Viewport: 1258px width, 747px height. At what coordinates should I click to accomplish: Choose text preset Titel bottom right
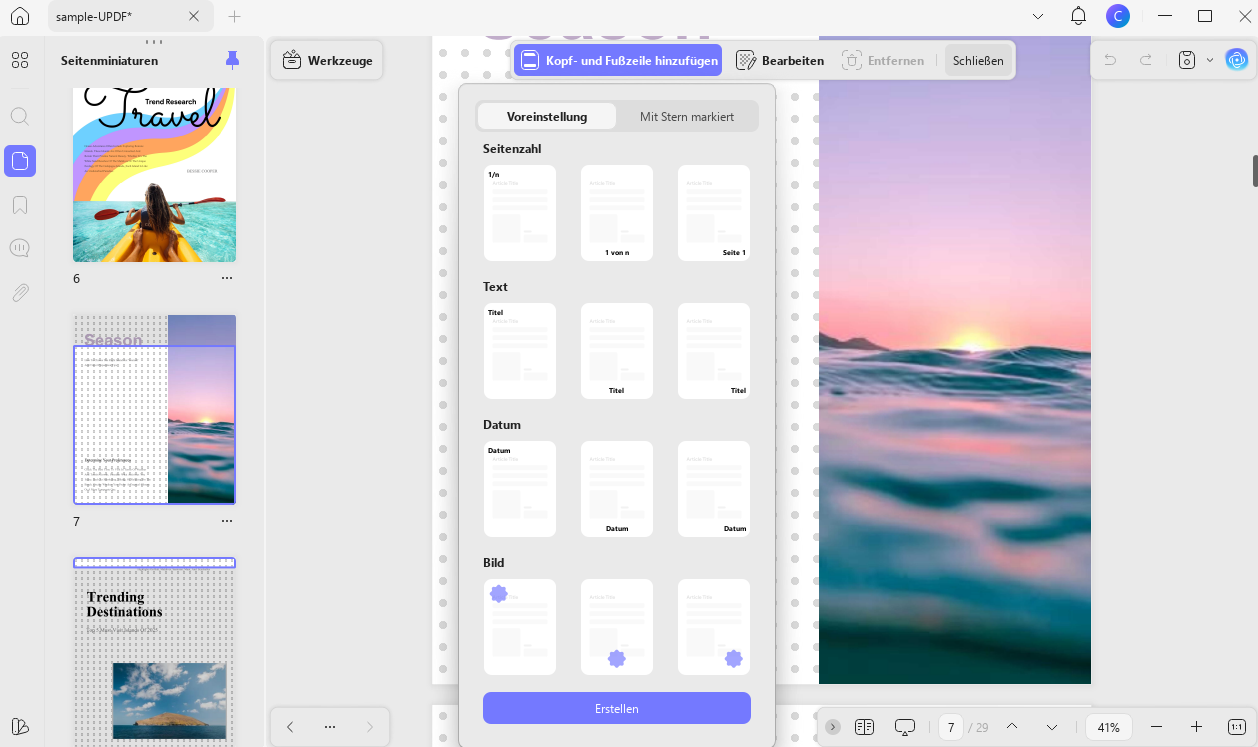714,351
